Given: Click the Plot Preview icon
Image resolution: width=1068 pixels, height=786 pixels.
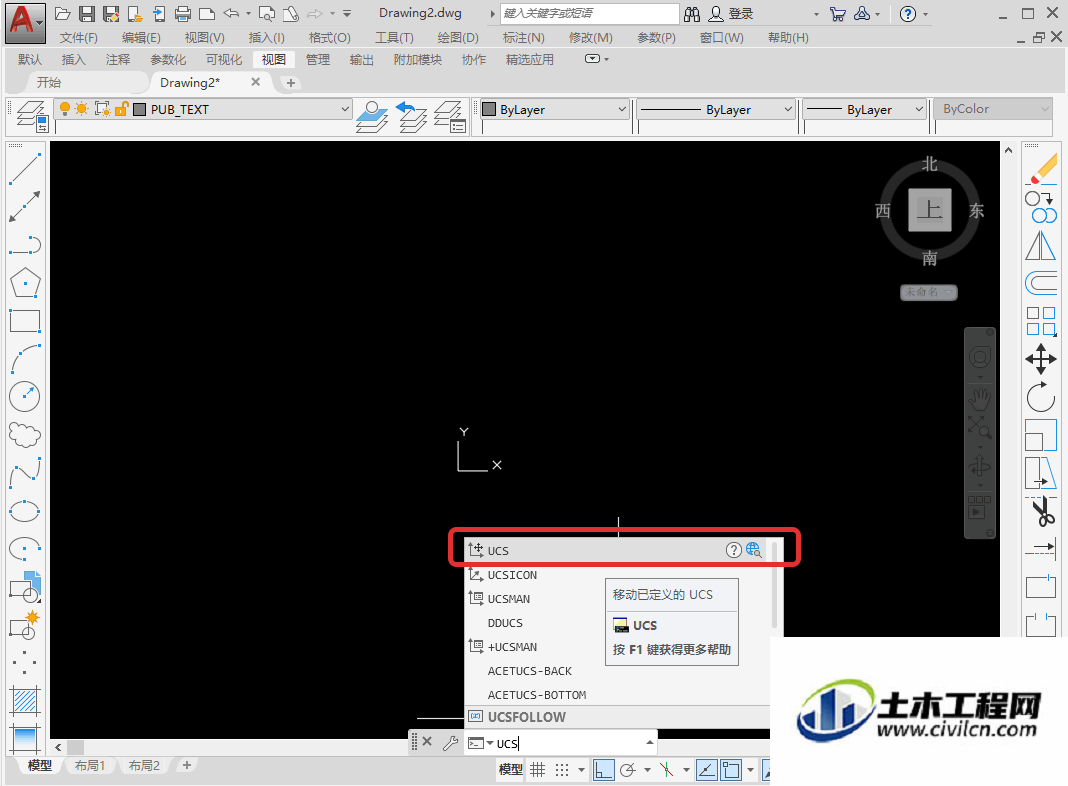Looking at the screenshot, I should point(267,14).
